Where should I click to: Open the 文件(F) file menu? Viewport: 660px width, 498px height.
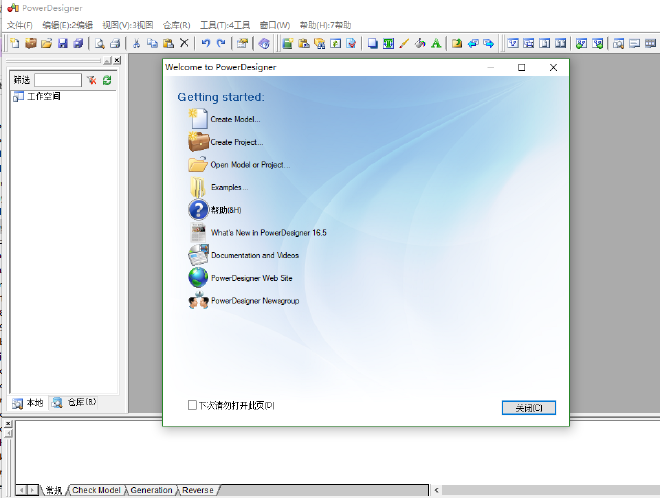(20, 24)
